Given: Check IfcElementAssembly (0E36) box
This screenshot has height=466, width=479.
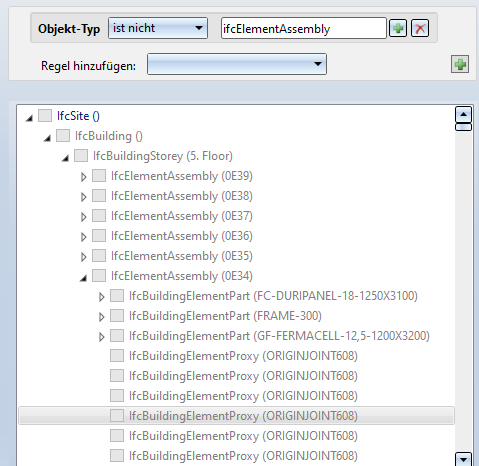Looking at the screenshot, I should 99,236.
